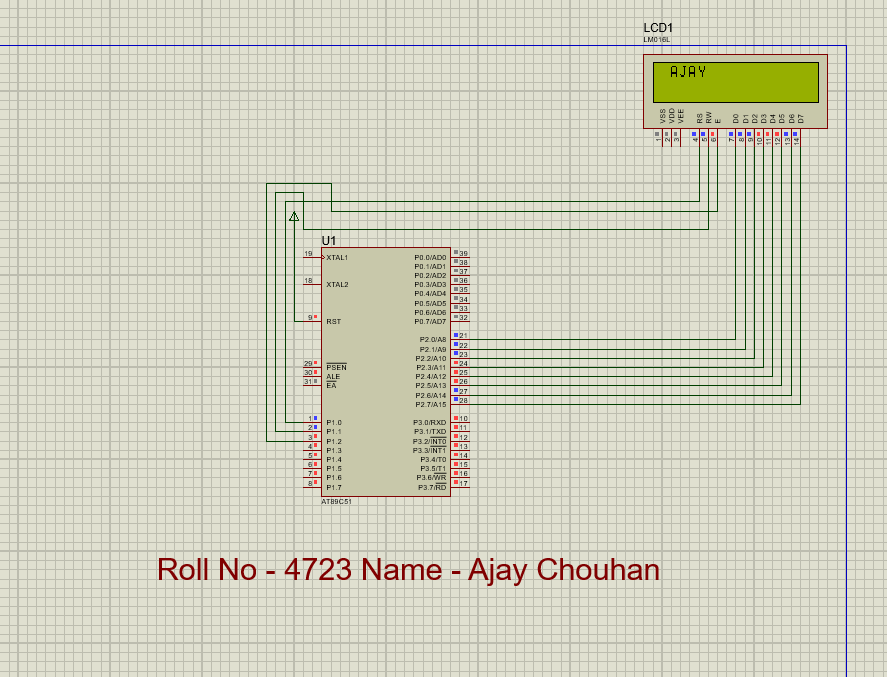Click the LM016L part value label

656,40
